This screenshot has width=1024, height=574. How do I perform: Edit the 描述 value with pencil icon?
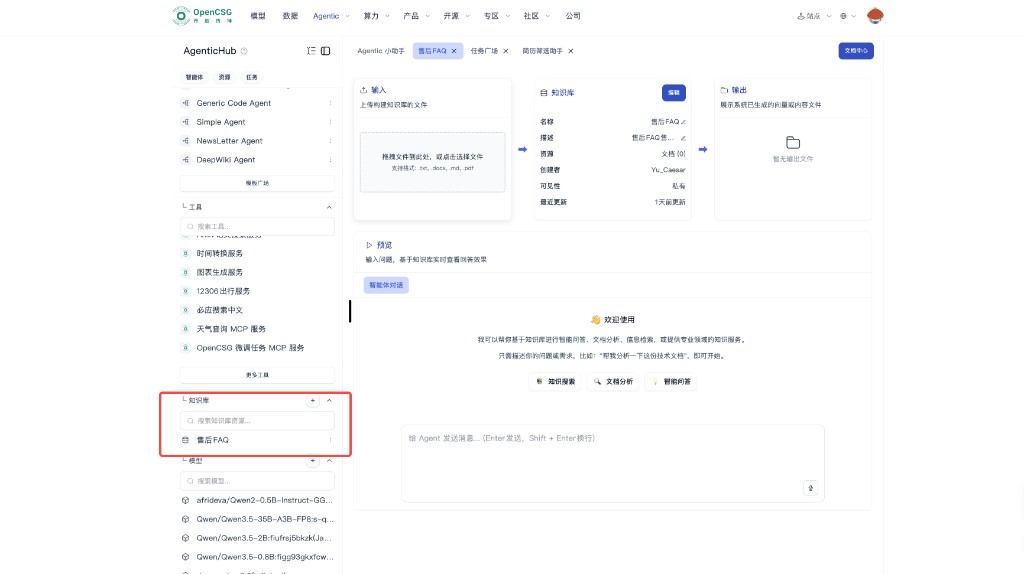[x=683, y=138]
